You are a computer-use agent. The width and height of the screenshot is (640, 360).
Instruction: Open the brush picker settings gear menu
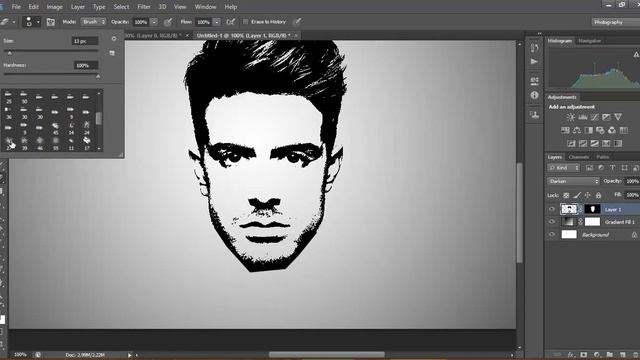[114, 39]
